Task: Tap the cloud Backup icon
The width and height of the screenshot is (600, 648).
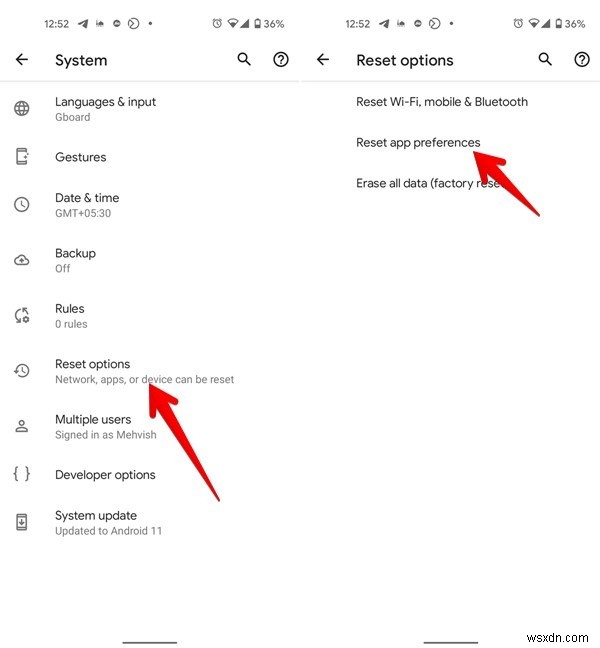Action: click(22, 260)
